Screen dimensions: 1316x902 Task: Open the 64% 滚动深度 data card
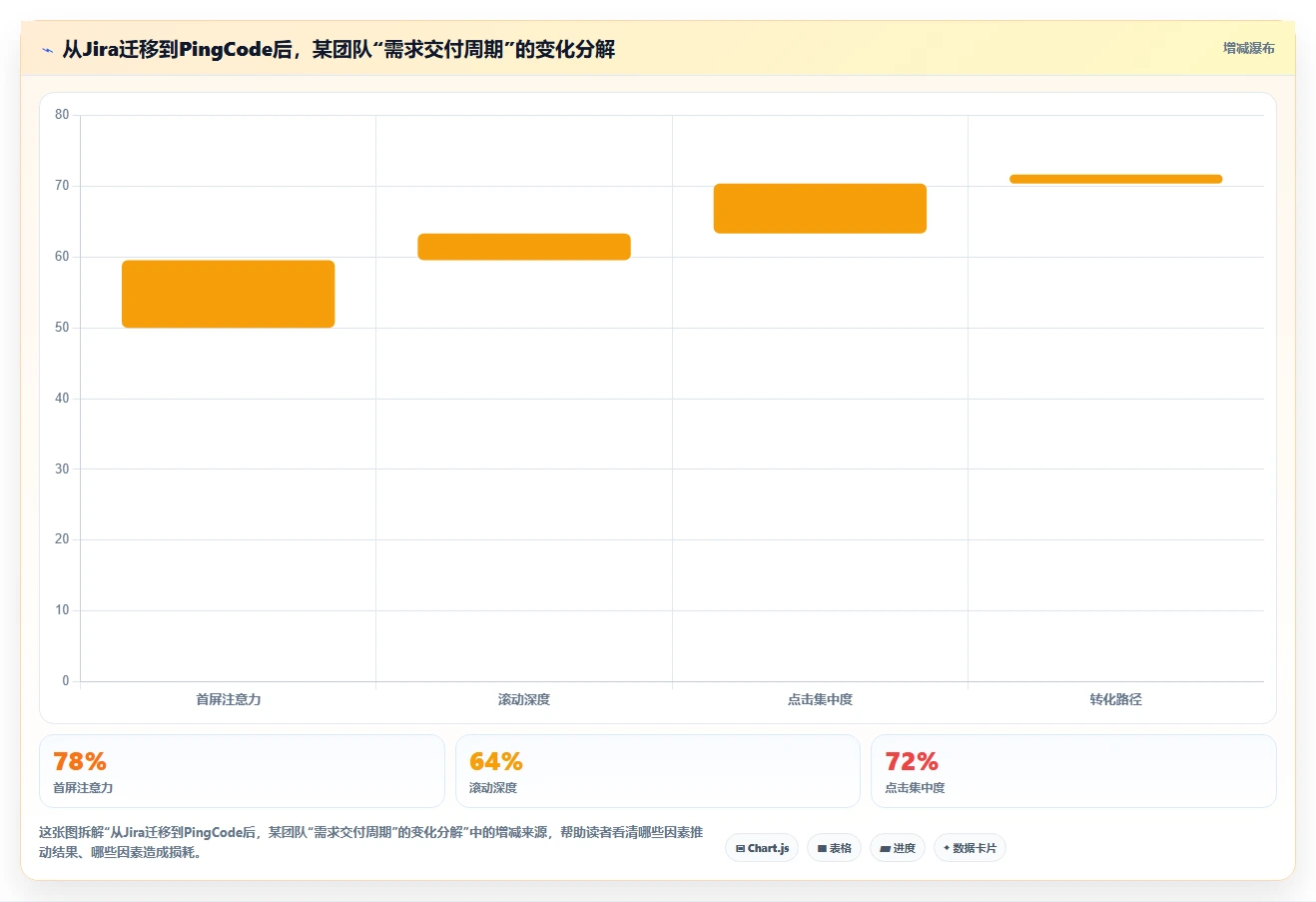pyautogui.click(x=658, y=771)
